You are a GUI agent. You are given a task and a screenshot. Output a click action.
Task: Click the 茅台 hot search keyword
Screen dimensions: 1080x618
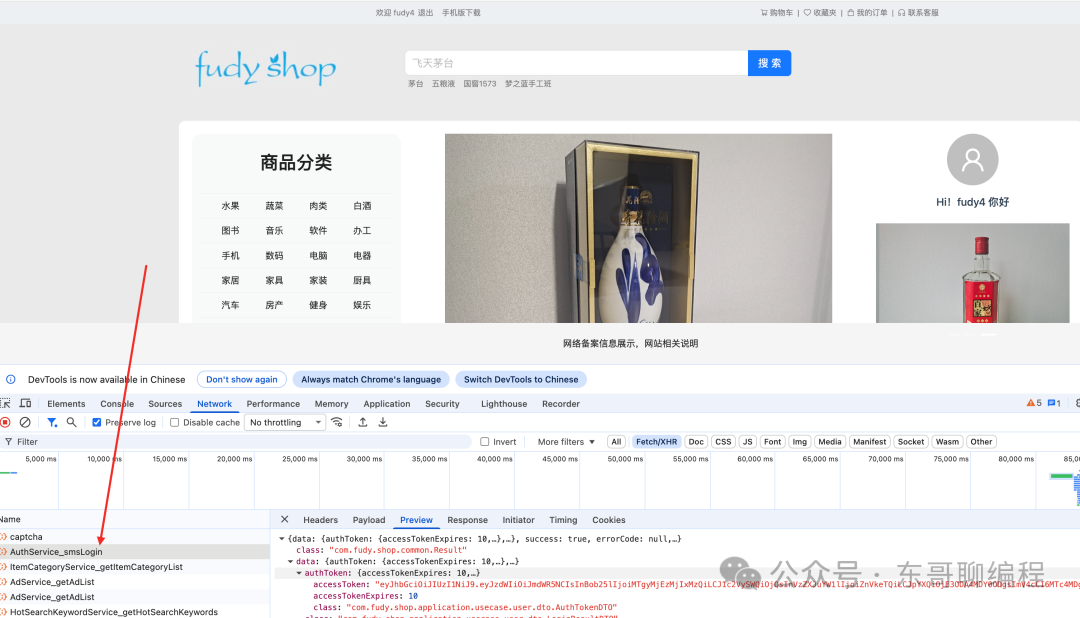tap(415, 83)
